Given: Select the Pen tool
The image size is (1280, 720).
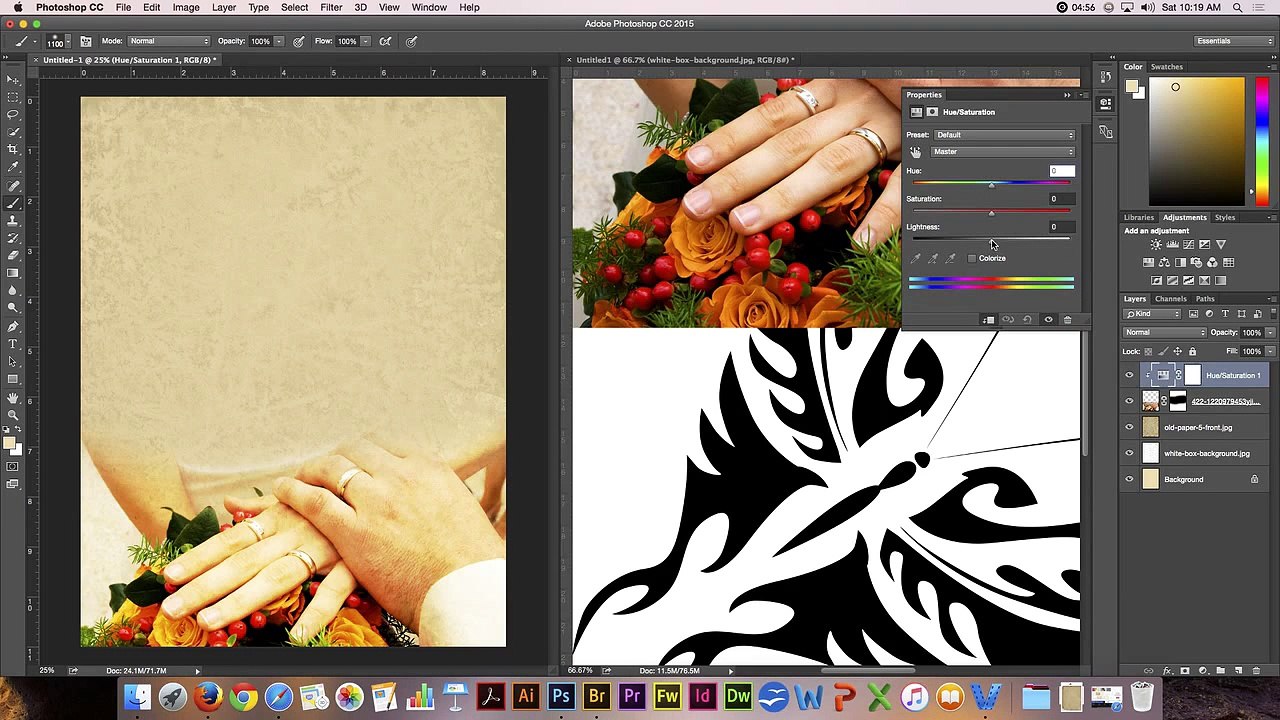Looking at the screenshot, I should 13,326.
